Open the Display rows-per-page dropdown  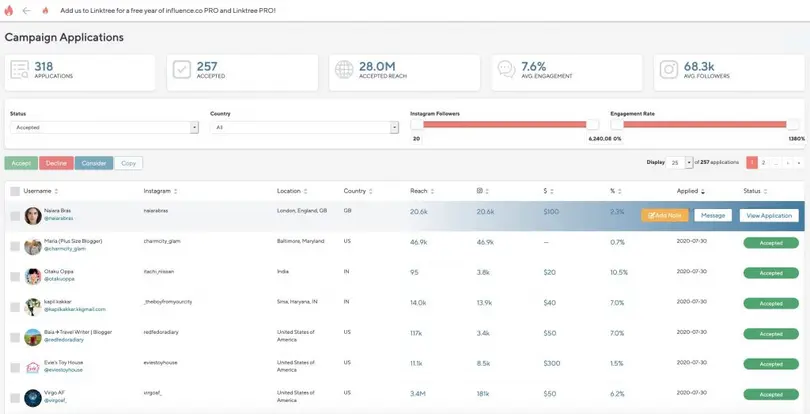(679, 162)
